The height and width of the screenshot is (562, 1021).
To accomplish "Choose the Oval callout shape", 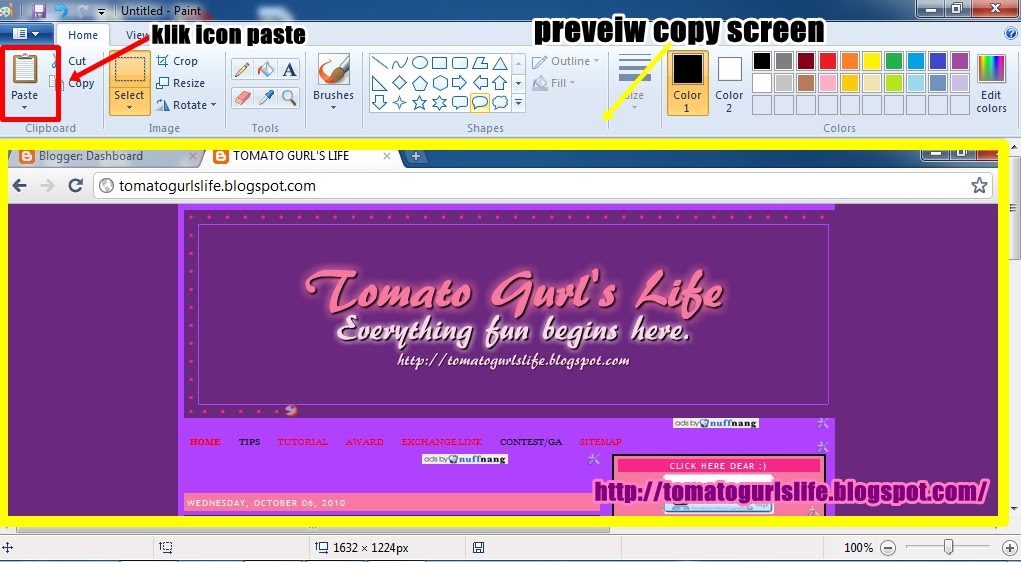I will click(x=480, y=103).
